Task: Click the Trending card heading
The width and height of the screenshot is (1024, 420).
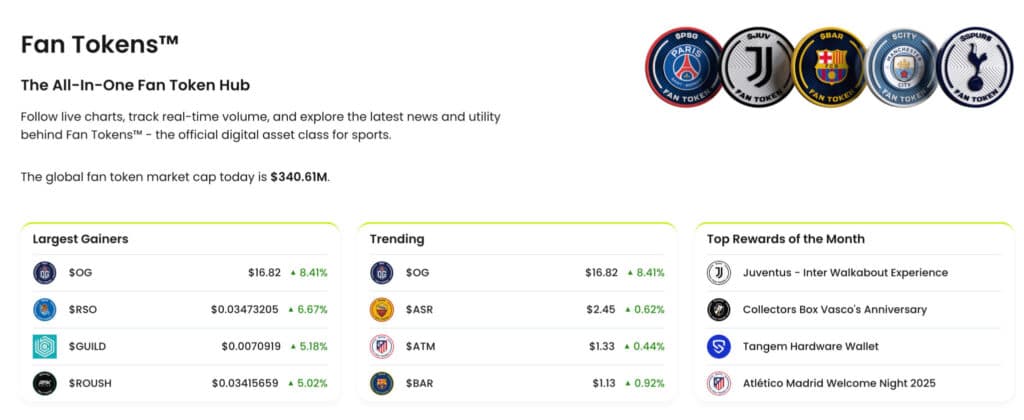Action: pos(397,239)
